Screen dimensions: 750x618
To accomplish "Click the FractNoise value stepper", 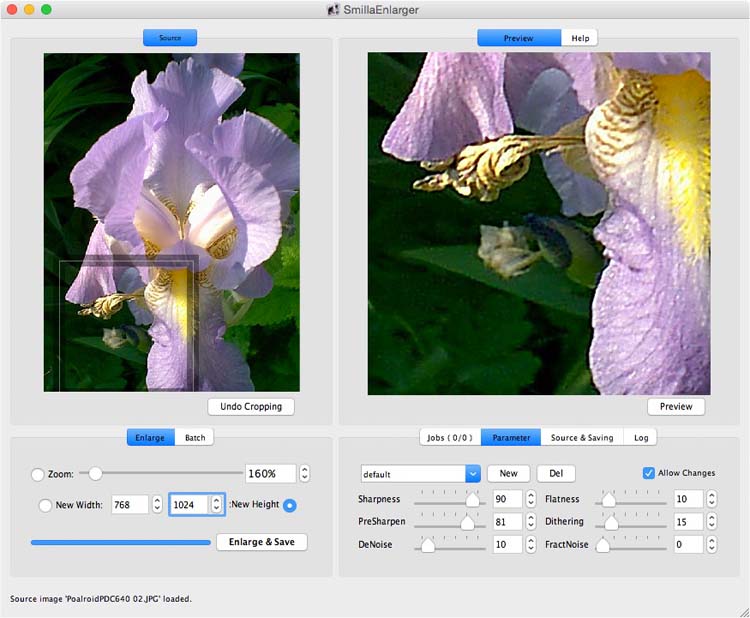I will coord(711,545).
